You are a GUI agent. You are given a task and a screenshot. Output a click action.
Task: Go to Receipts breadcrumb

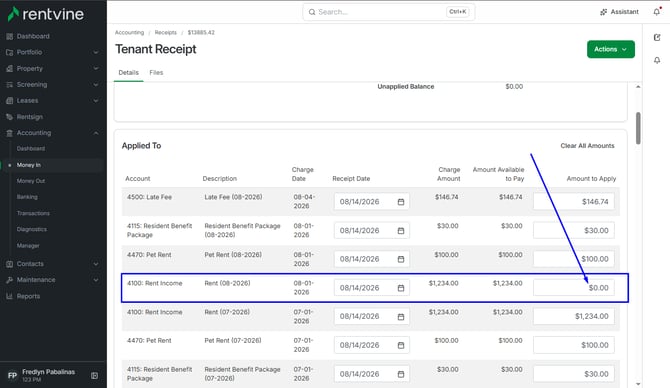(x=165, y=32)
